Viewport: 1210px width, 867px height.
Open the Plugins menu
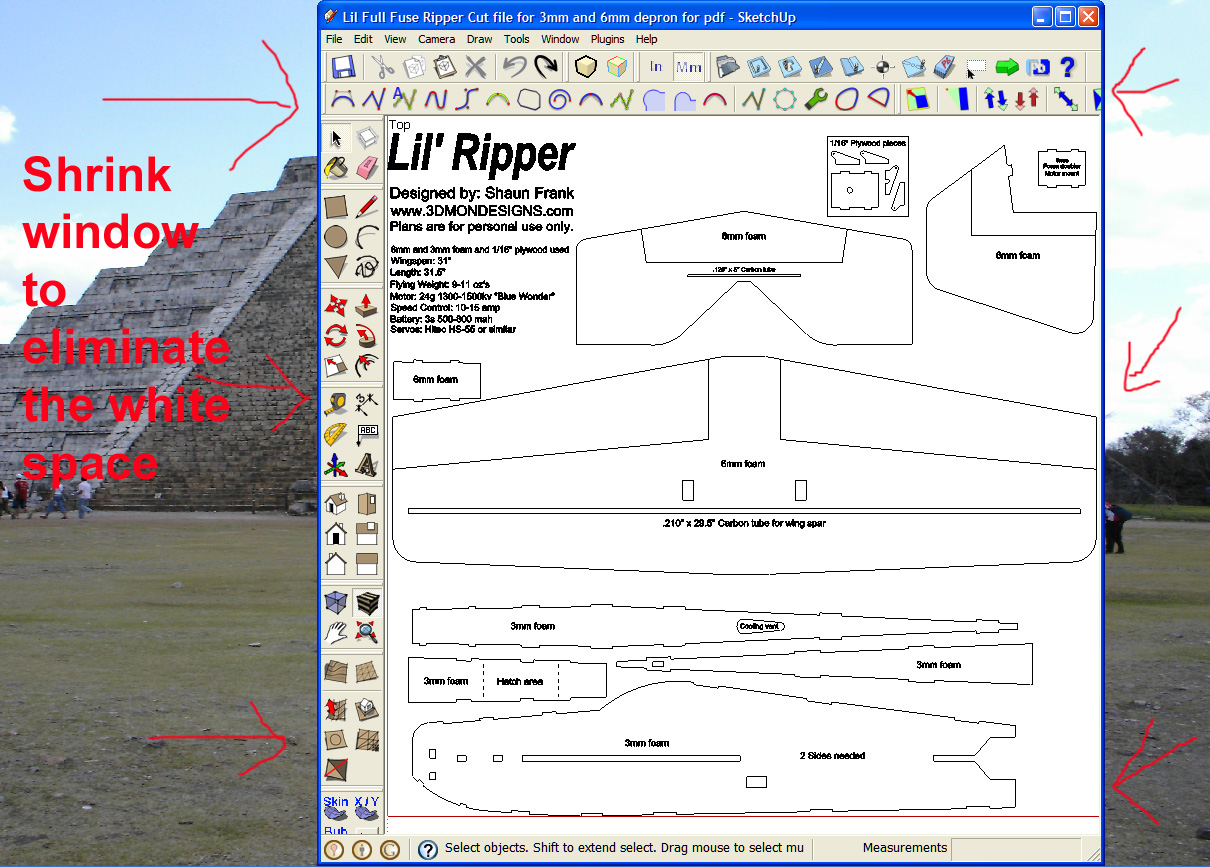(x=607, y=39)
